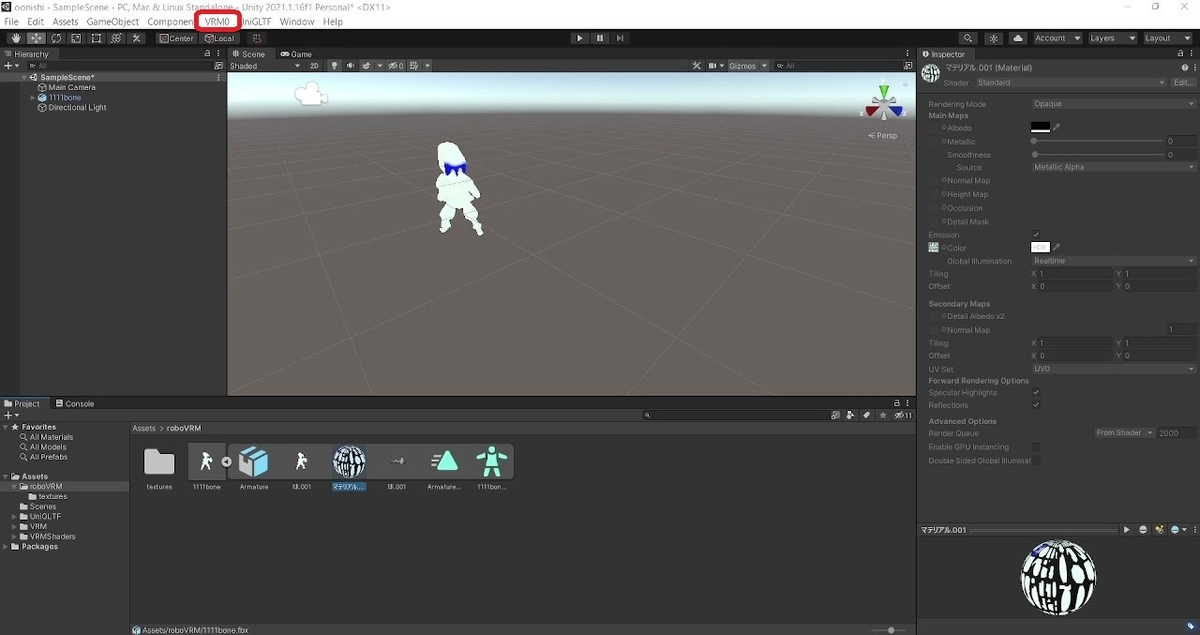The height and width of the screenshot is (635, 1200).
Task: Toggle the Specular Highlights option
Action: 1038,393
